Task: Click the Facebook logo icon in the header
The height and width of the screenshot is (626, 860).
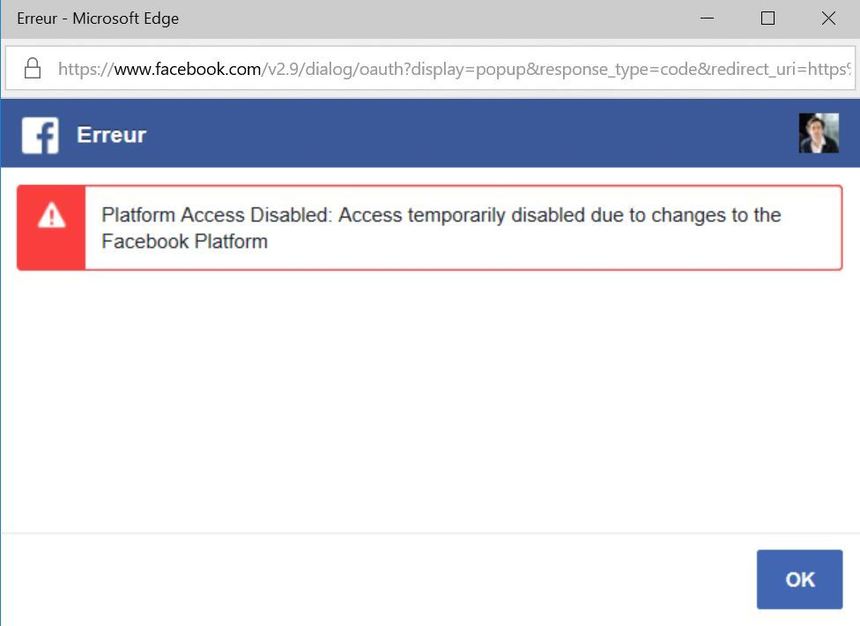Action: point(39,134)
